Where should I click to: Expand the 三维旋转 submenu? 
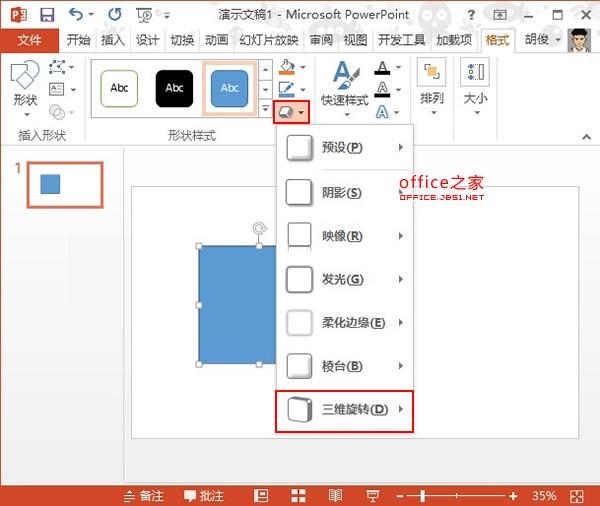[345, 410]
